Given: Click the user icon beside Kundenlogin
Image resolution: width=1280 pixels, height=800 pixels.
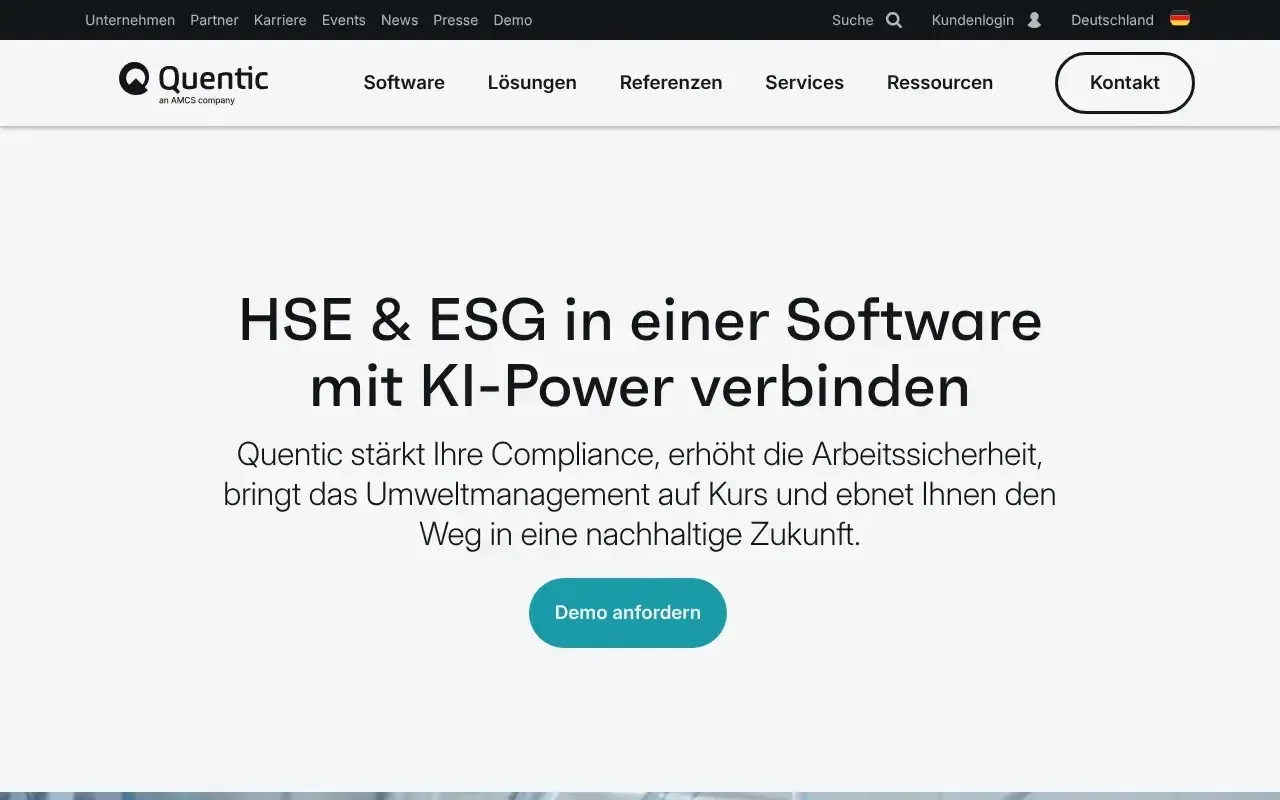Looking at the screenshot, I should [x=1032, y=20].
